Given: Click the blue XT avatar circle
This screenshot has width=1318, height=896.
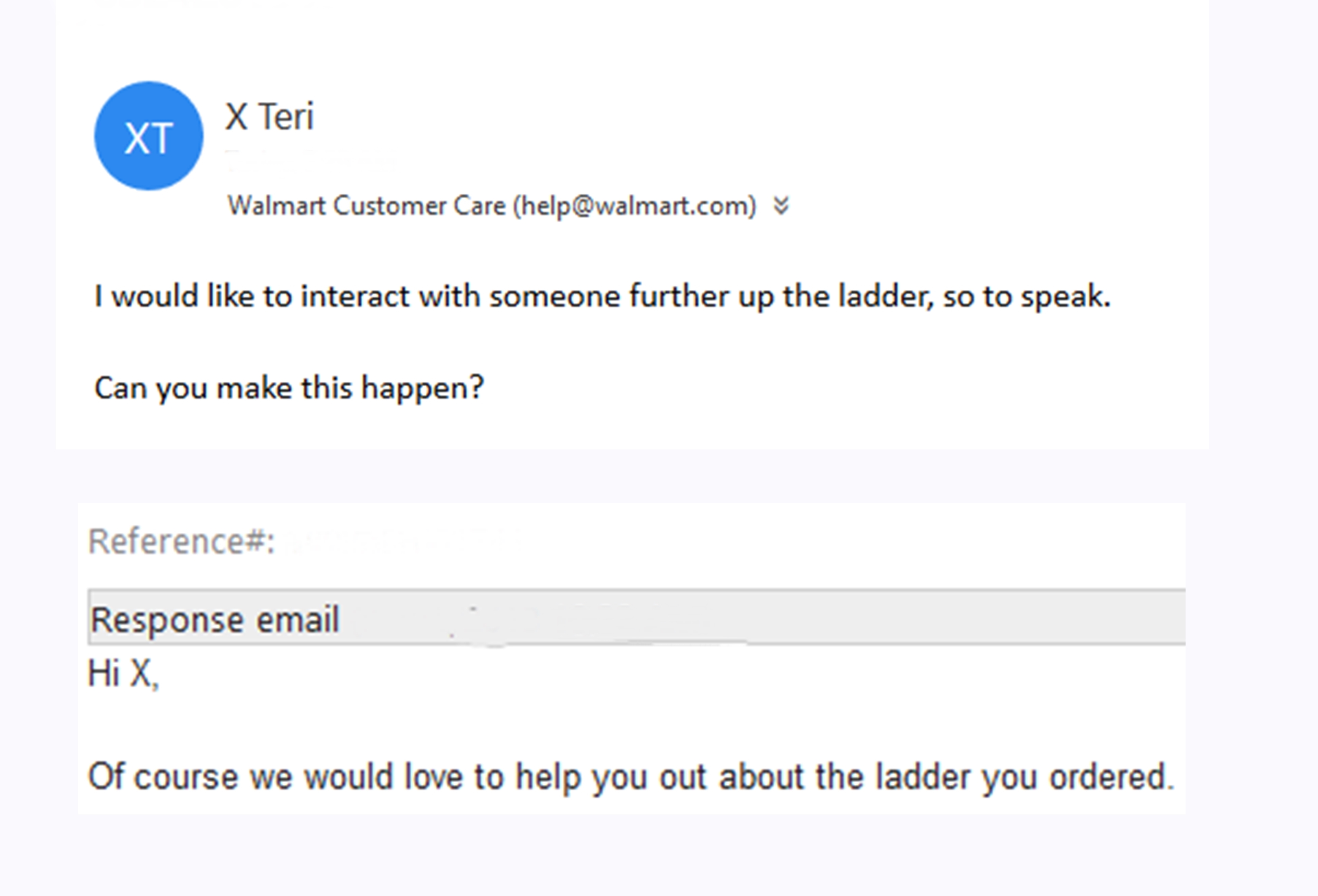Looking at the screenshot, I should pyautogui.click(x=149, y=136).
